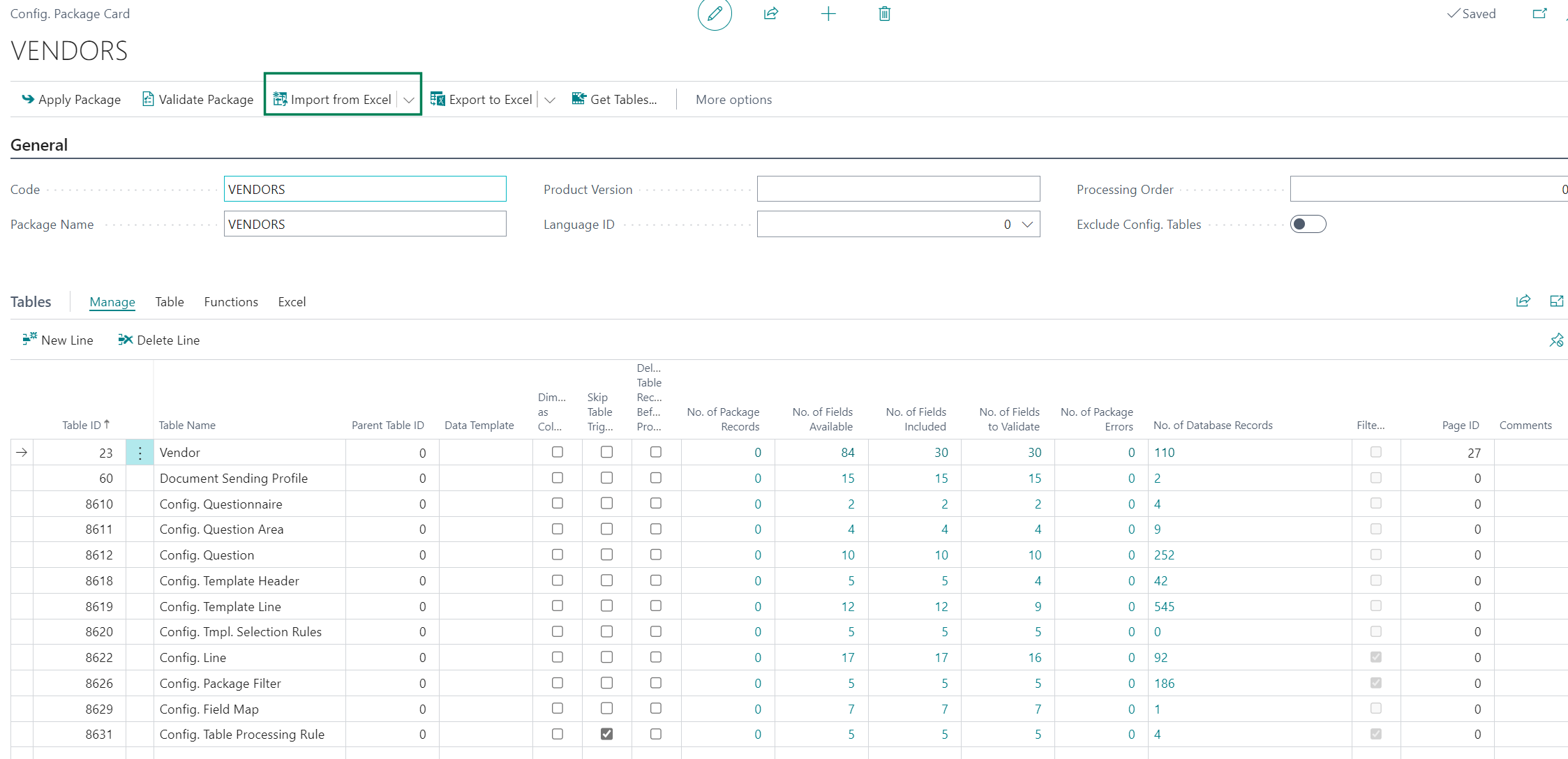
Task: Show more options for Vendor row
Action: click(140, 453)
